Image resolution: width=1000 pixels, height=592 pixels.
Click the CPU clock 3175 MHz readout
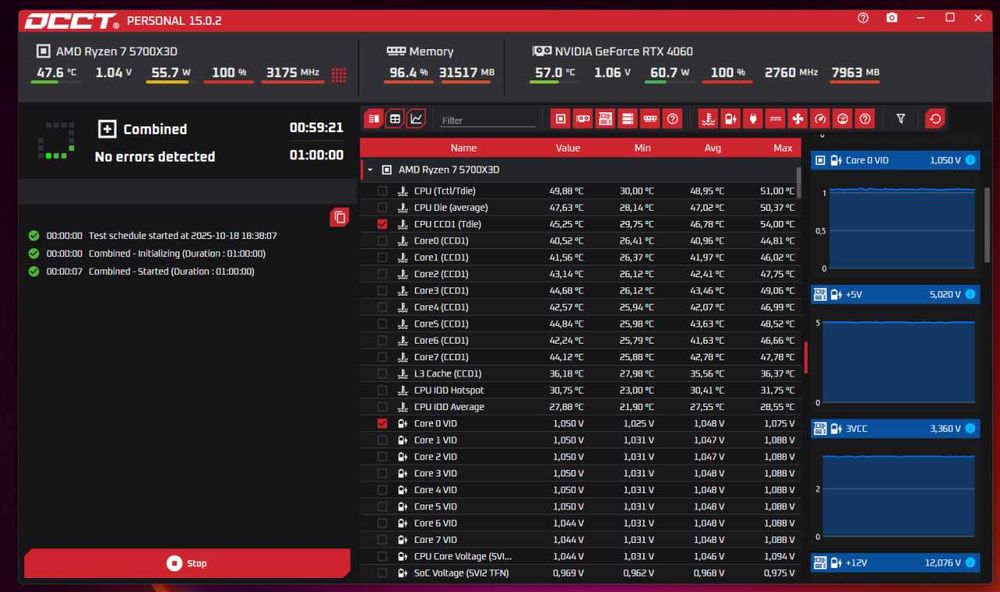[293, 73]
